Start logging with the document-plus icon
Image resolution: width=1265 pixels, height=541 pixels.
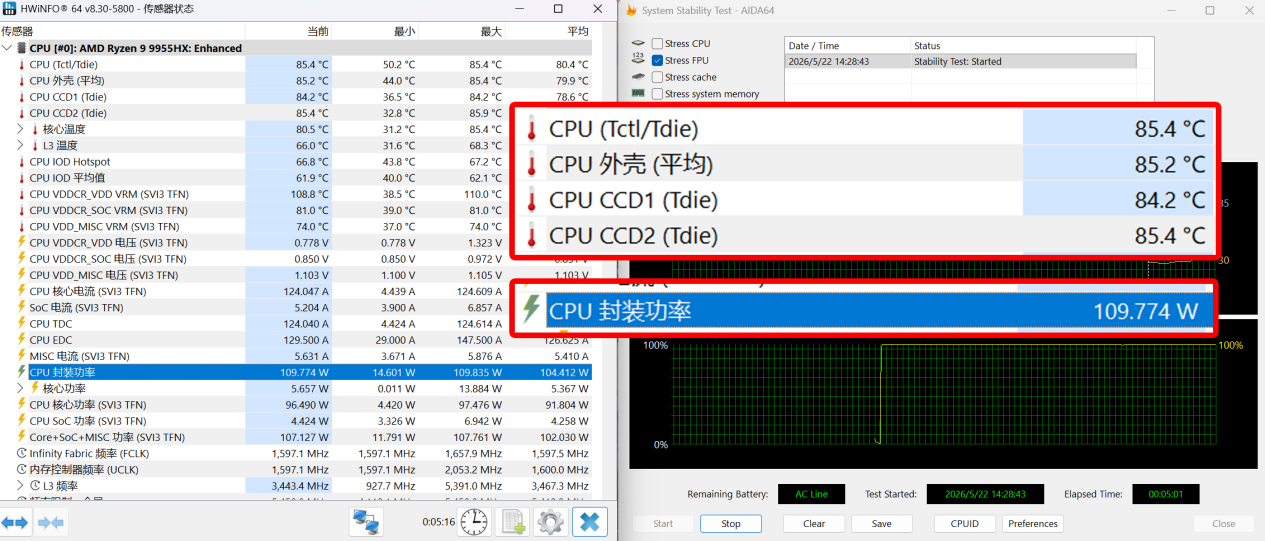514,522
